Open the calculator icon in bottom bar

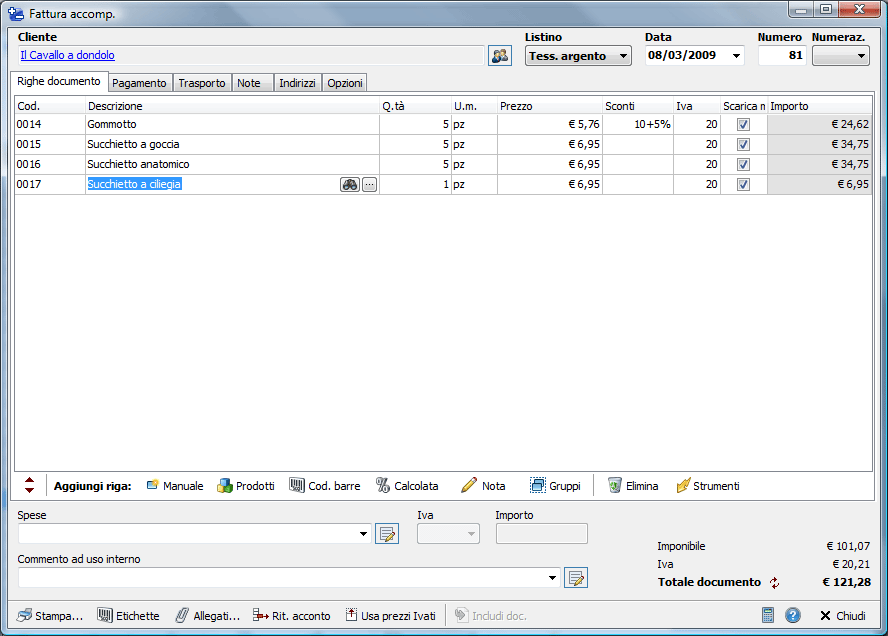pos(768,615)
